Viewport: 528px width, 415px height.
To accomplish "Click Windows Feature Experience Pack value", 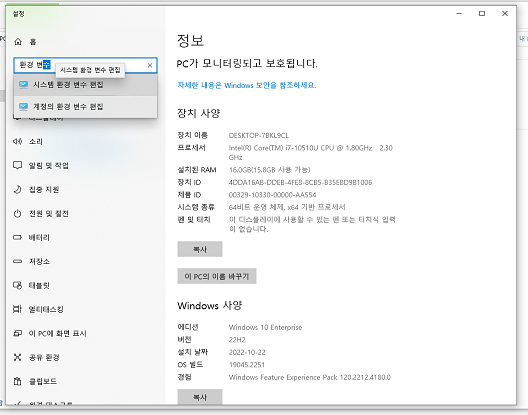I will click(310, 377).
